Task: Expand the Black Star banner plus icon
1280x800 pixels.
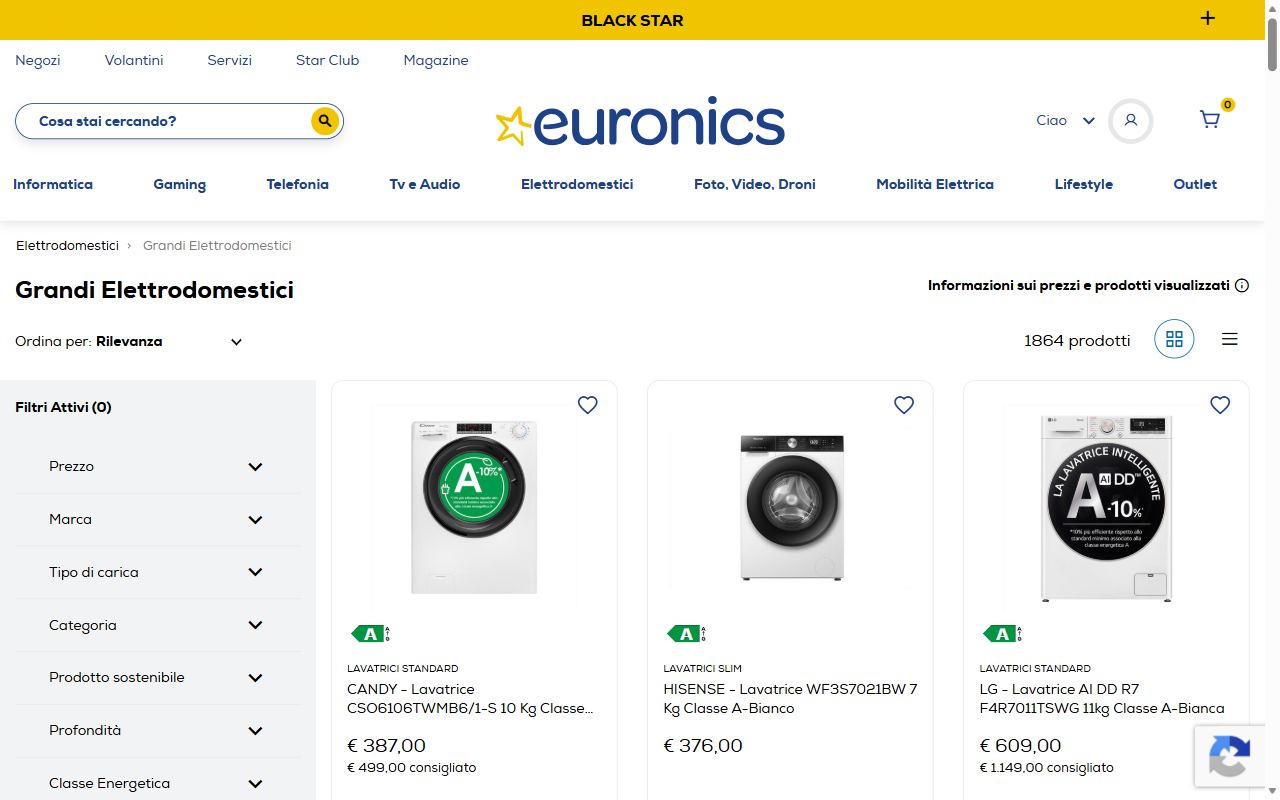Action: click(x=1208, y=18)
